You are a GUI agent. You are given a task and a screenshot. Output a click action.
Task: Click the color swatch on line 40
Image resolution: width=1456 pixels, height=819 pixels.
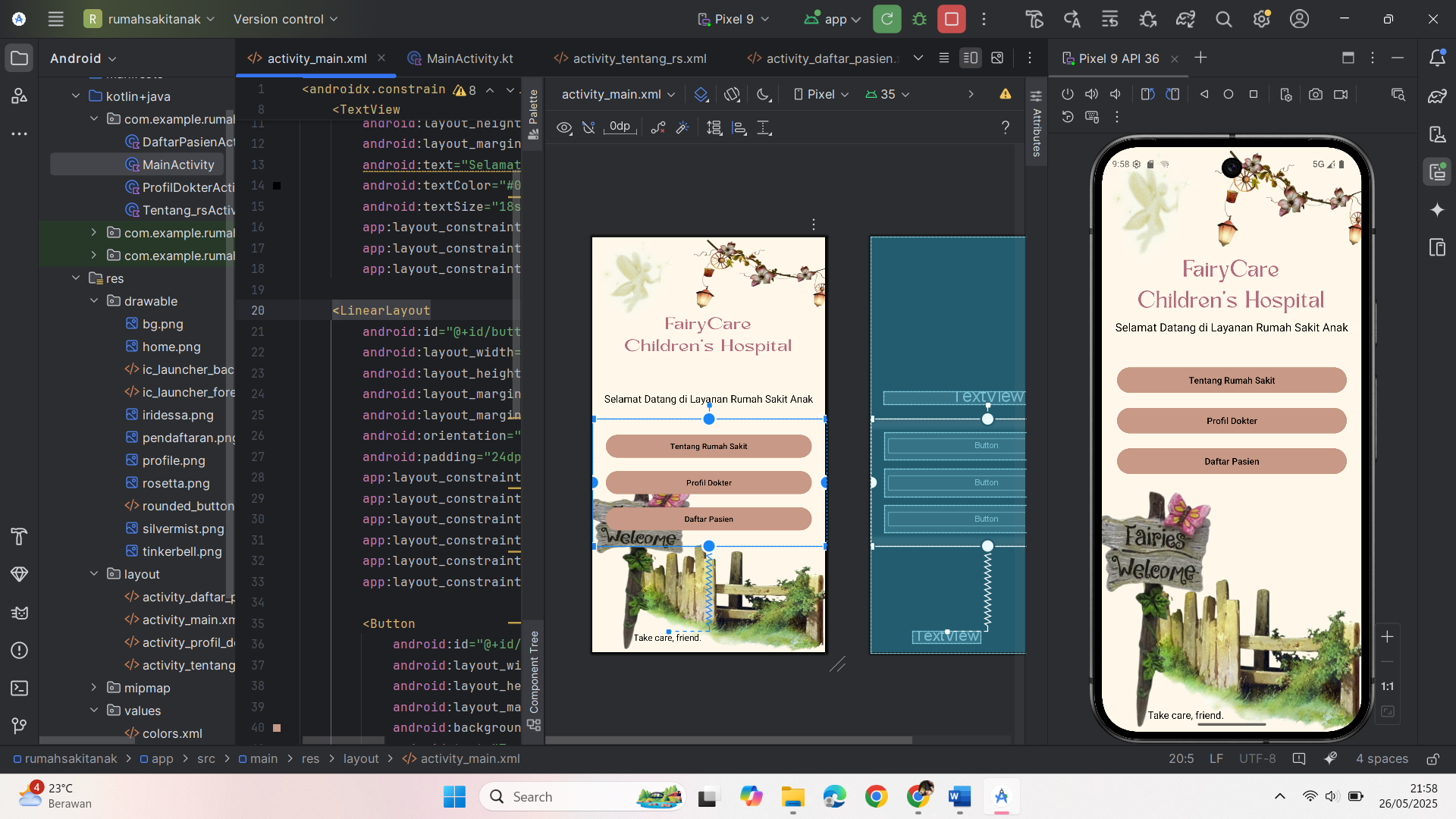(277, 728)
